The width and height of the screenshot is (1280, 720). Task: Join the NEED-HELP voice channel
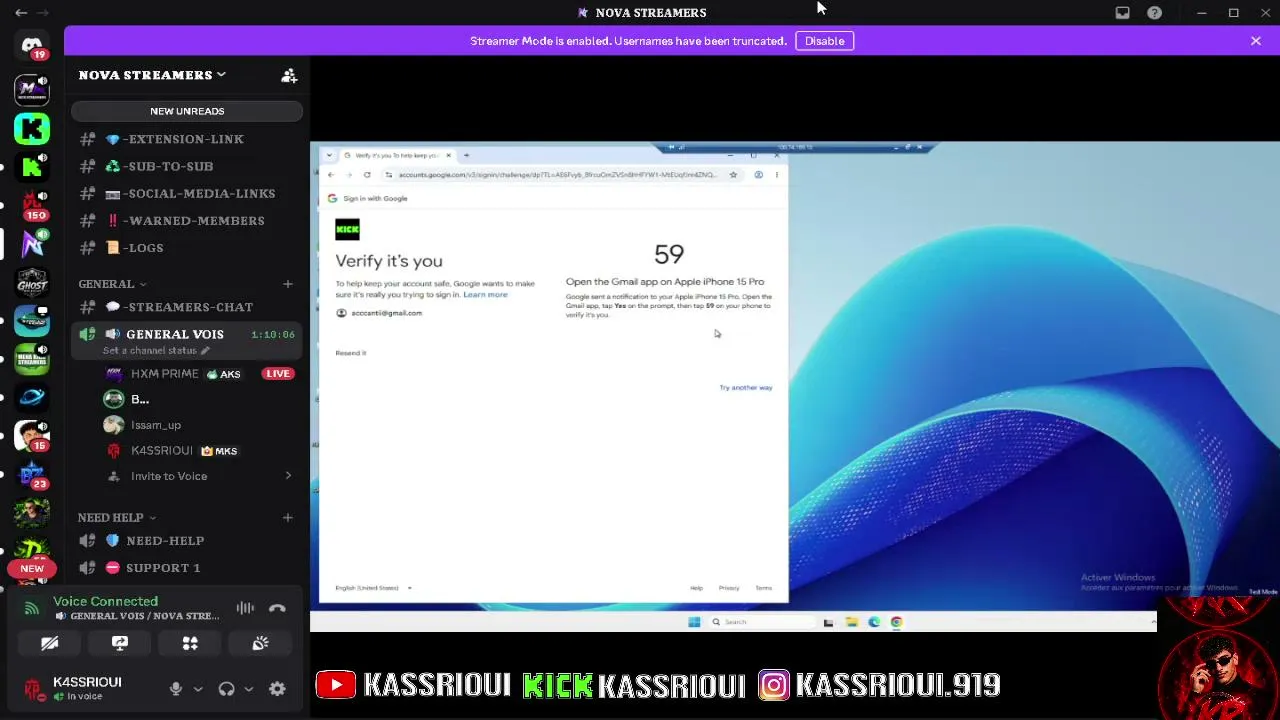186,540
